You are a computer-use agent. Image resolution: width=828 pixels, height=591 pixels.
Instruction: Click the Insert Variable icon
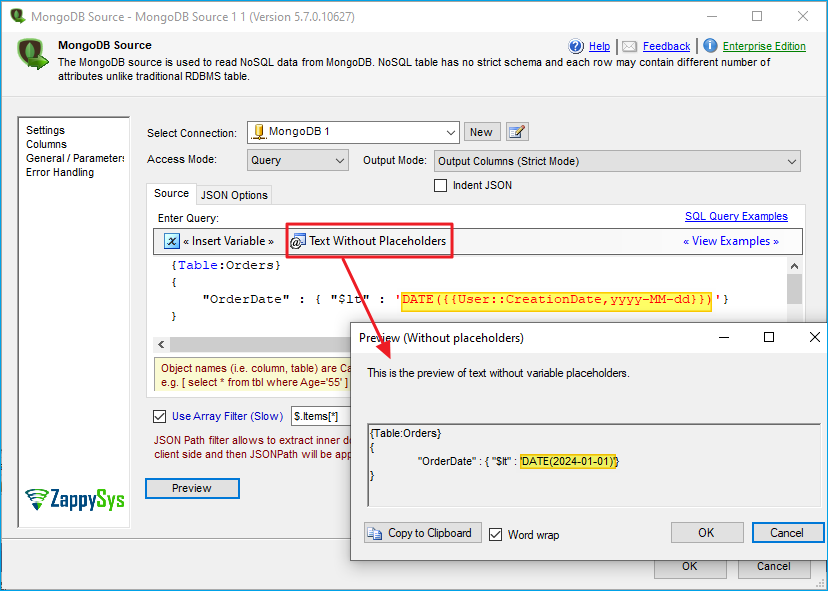tap(172, 241)
